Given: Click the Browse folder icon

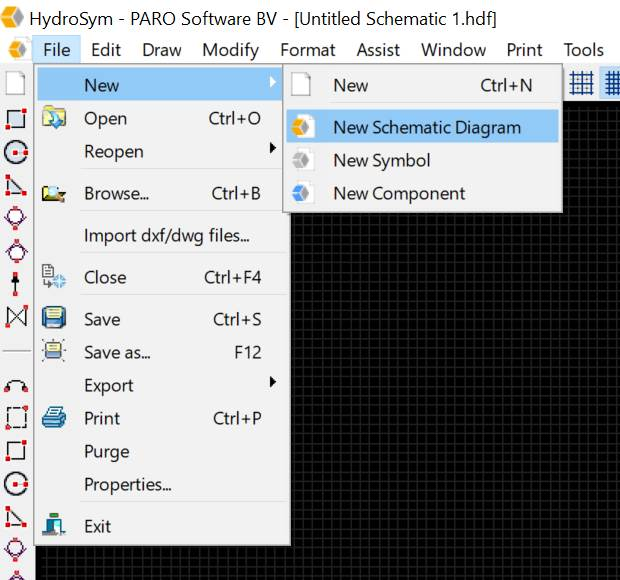Looking at the screenshot, I should [54, 193].
